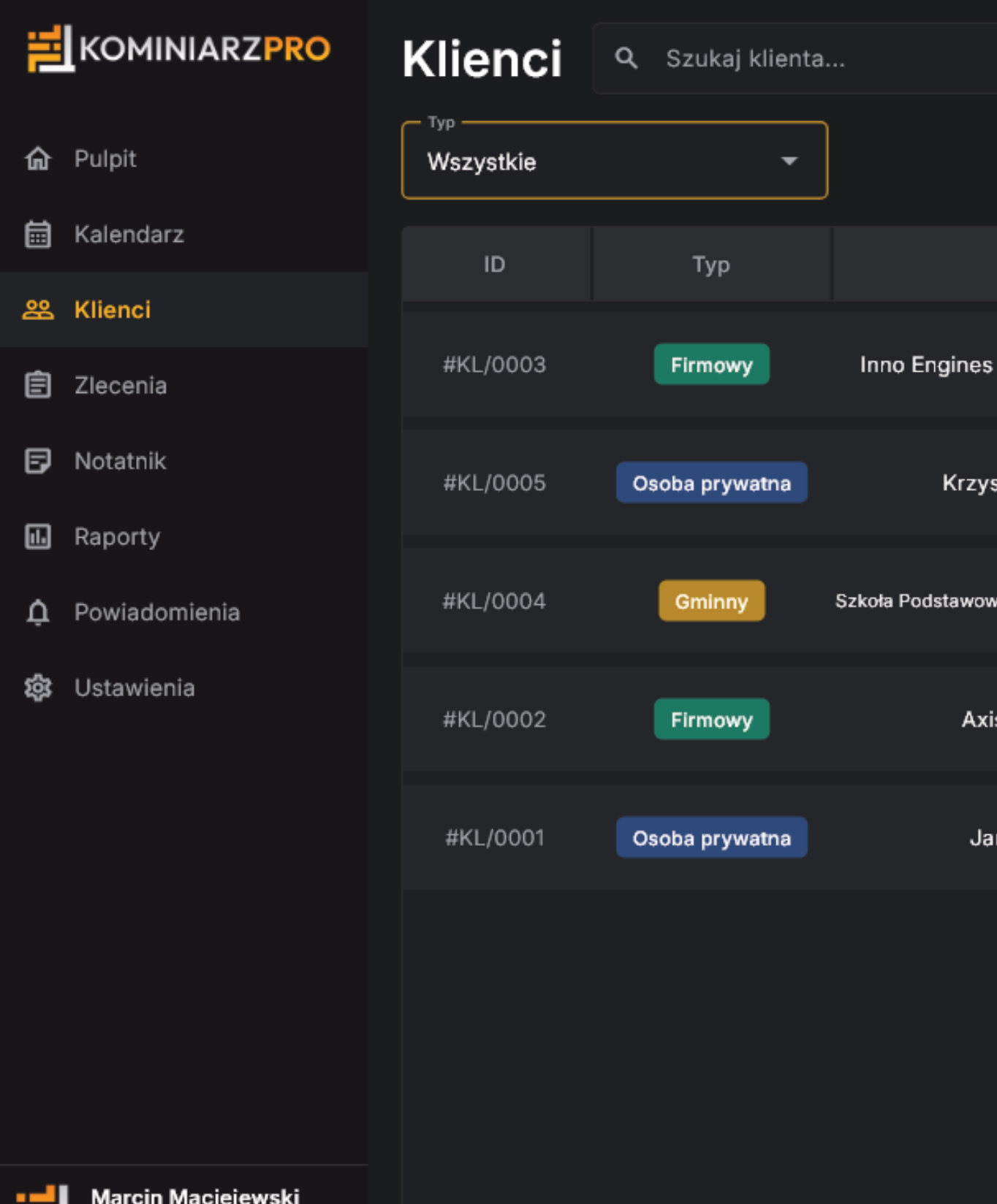This screenshot has width=997, height=1204.
Task: Open Powiadomienia from the sidebar
Action: [x=184, y=612]
